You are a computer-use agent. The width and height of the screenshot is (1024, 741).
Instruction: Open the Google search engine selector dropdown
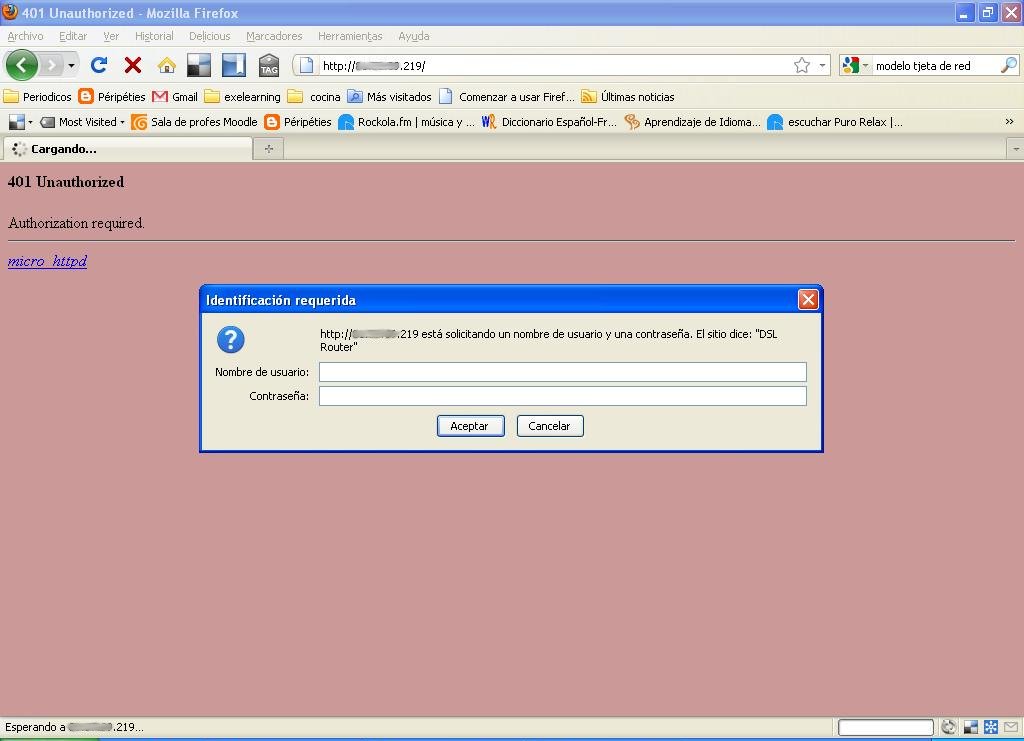(856, 65)
